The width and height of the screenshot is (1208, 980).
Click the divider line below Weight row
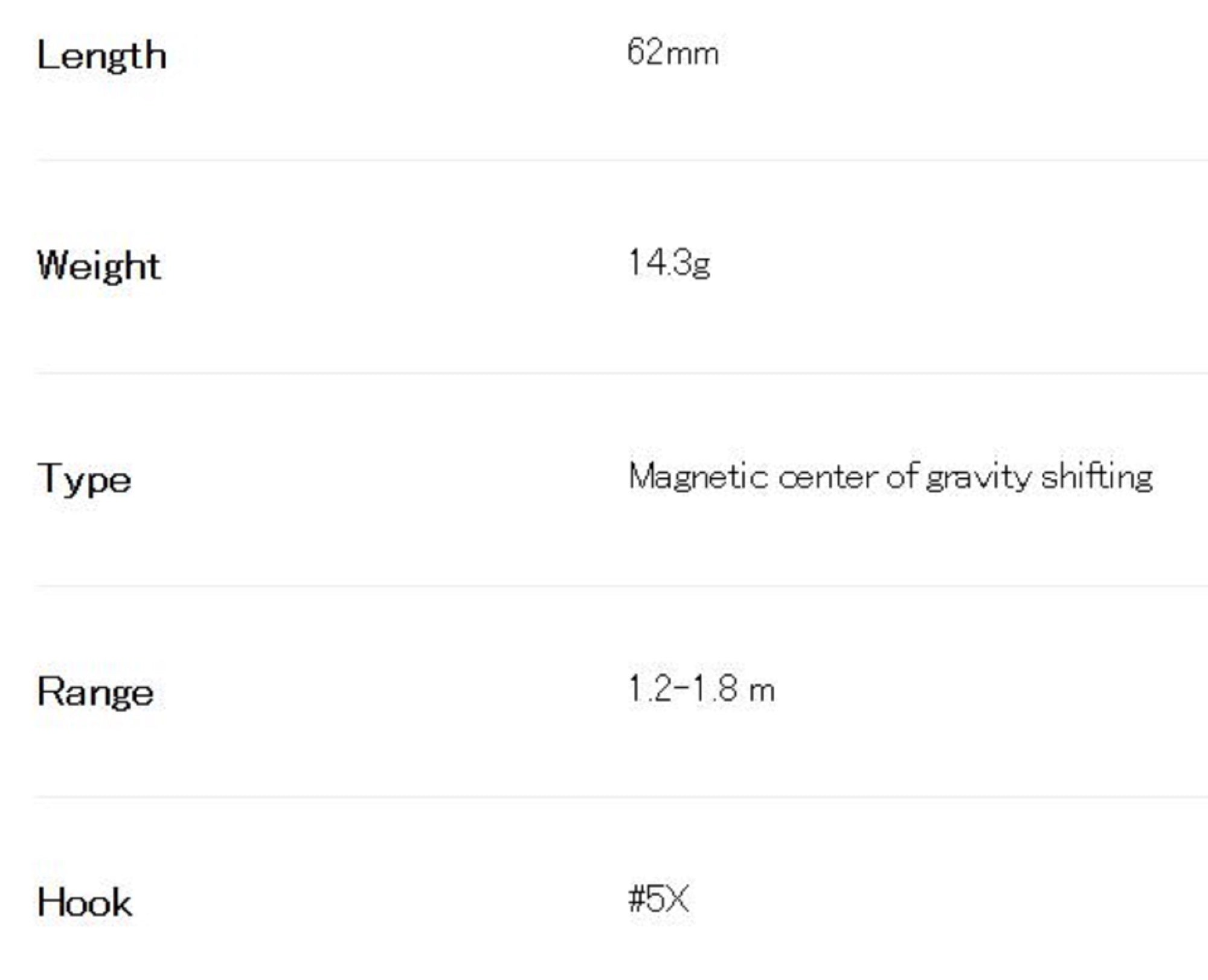point(604,373)
